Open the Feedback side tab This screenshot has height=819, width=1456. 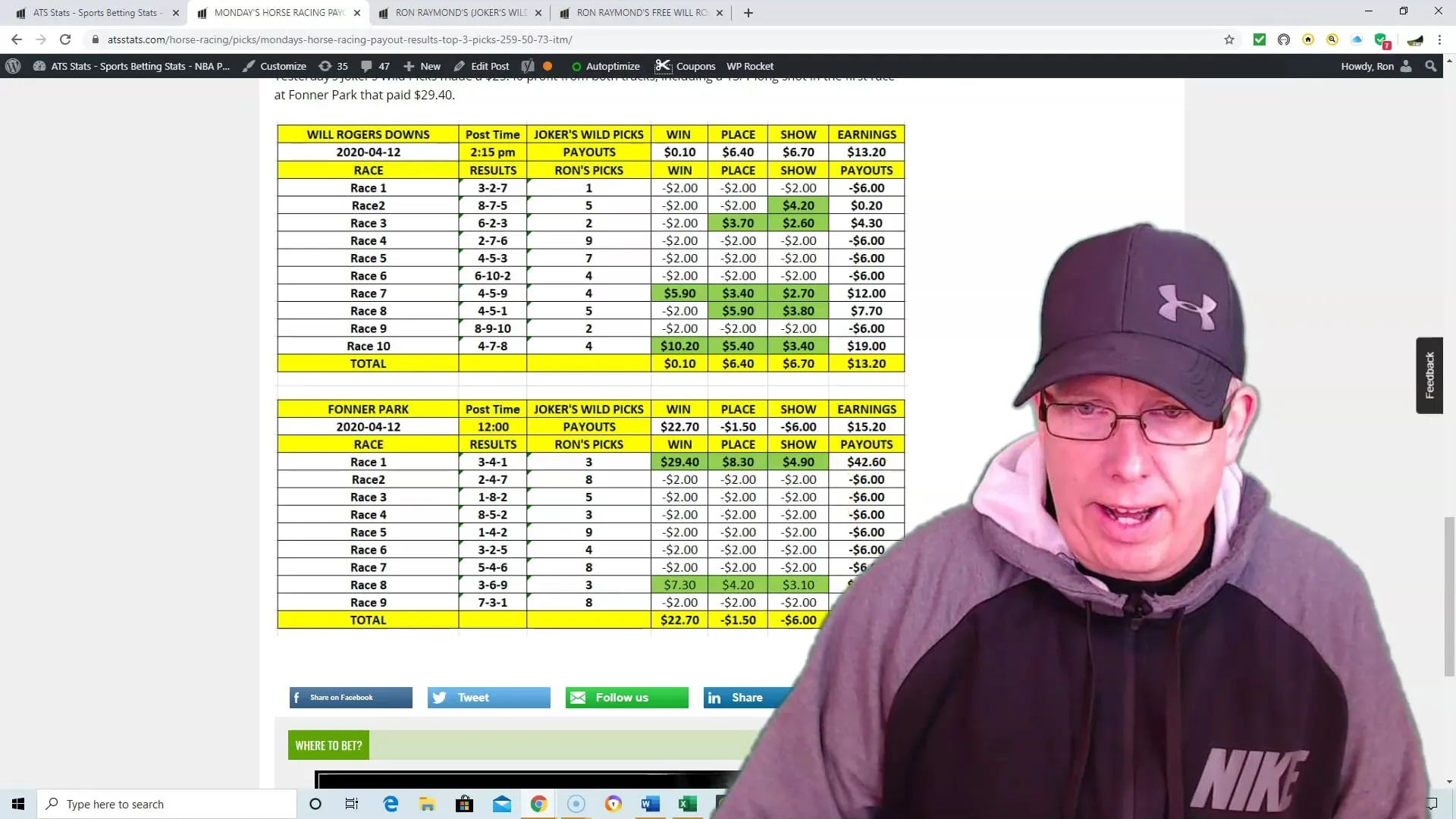tap(1429, 375)
